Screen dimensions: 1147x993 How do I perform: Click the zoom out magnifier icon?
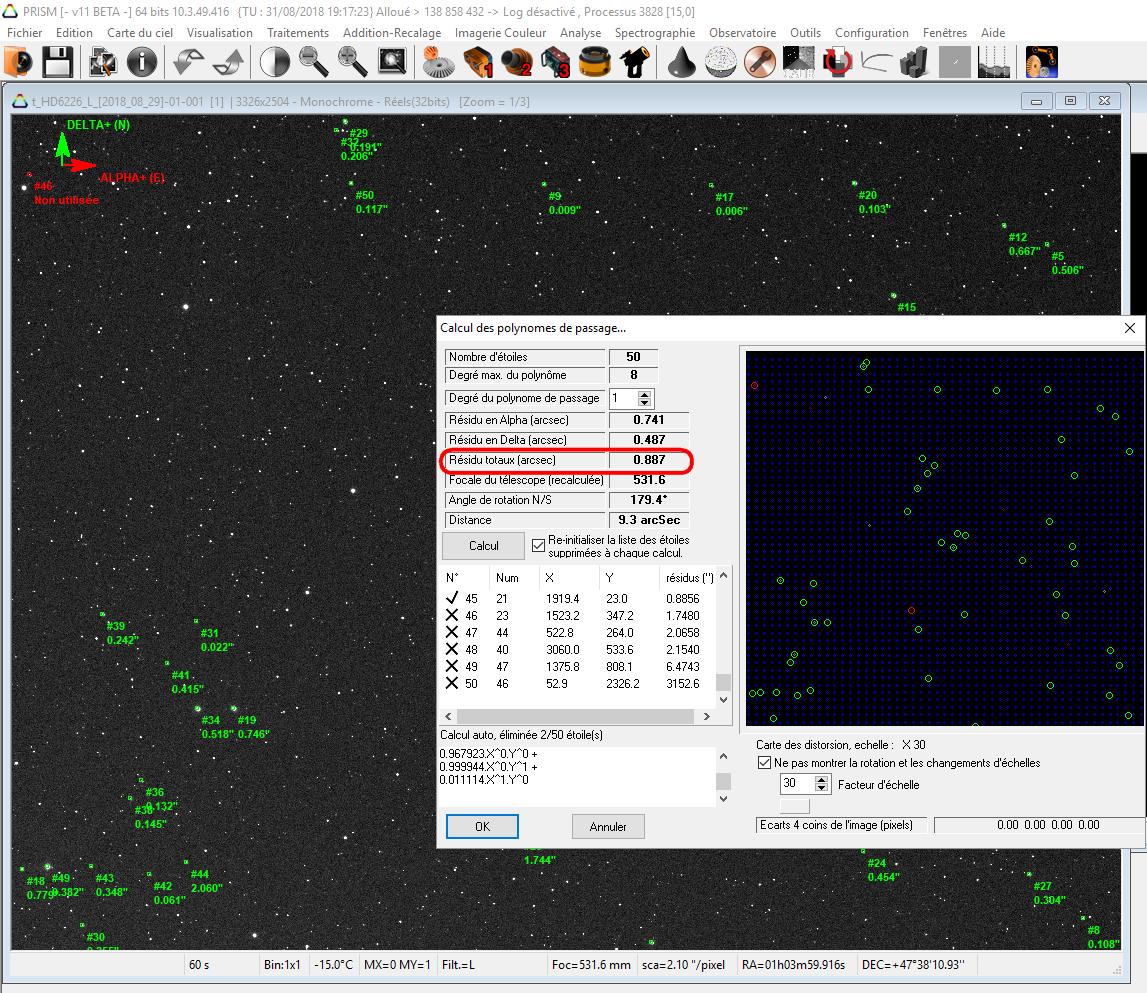pyautogui.click(x=314, y=63)
